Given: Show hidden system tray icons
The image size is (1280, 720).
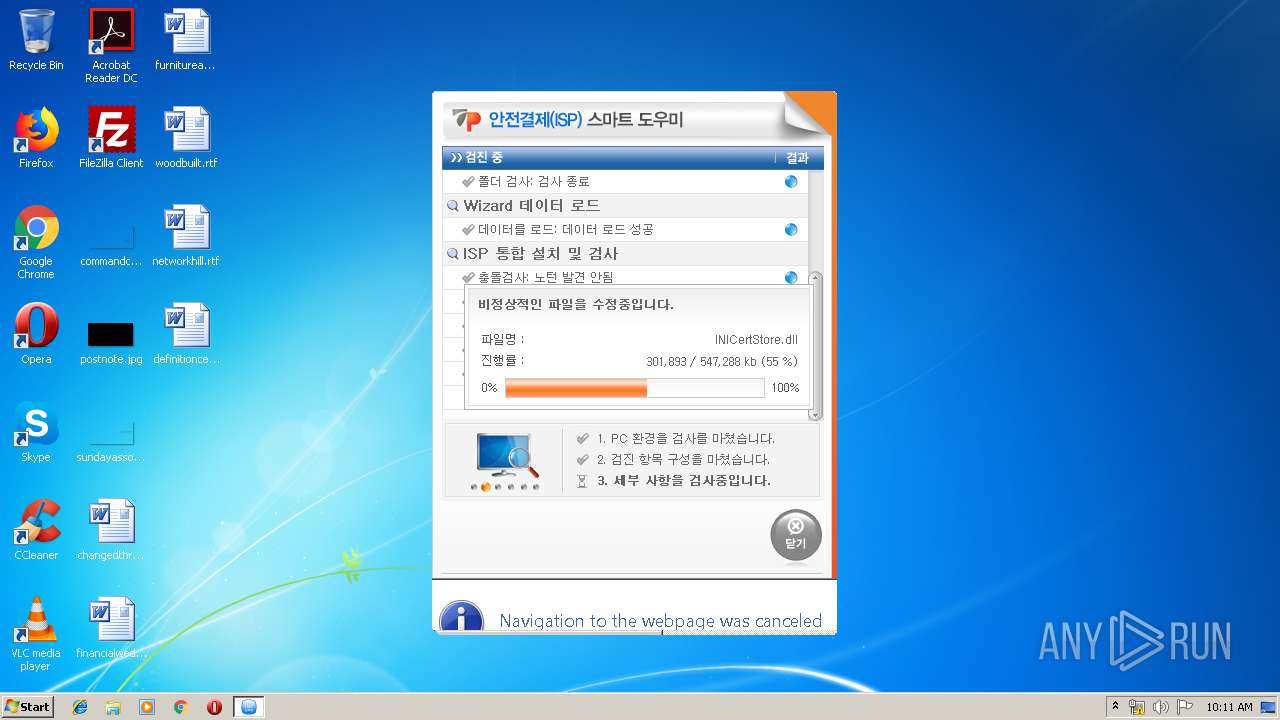Looking at the screenshot, I should coord(1116,707).
